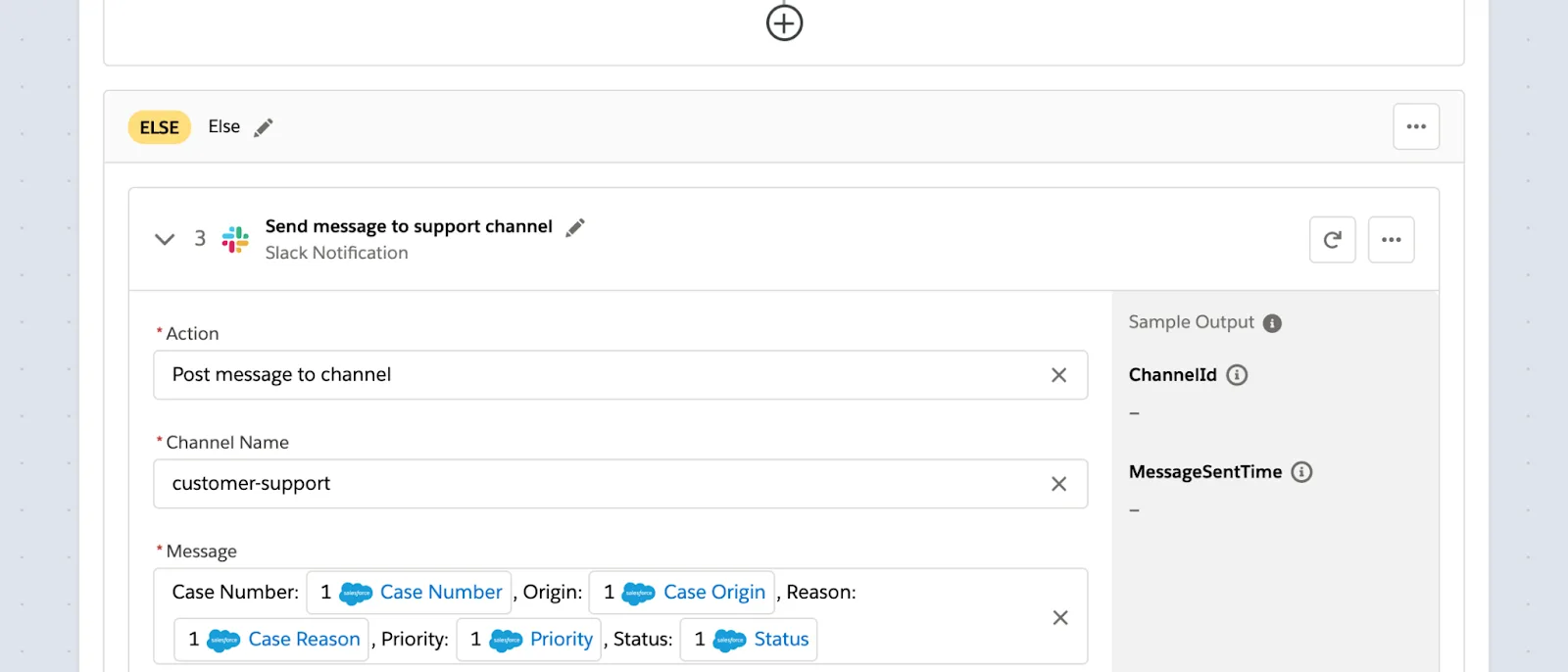The height and width of the screenshot is (672, 1568).
Task: Click the Case Number data pill
Action: point(410,592)
